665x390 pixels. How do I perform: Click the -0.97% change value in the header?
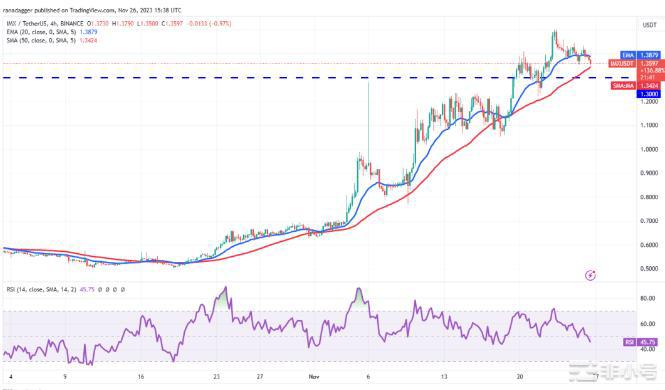[x=221, y=24]
